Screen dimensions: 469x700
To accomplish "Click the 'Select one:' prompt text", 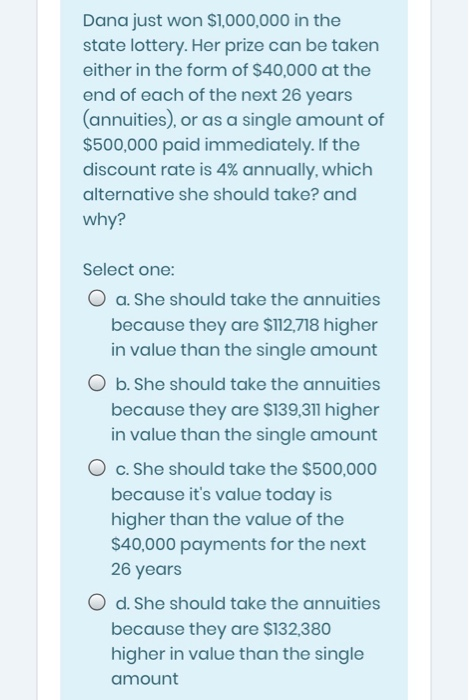I will tap(129, 270).
